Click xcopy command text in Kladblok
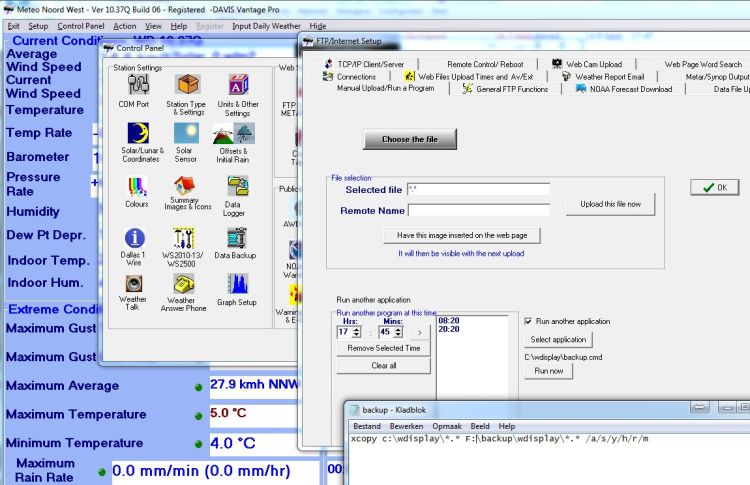This screenshot has width=750, height=485. click(499, 439)
